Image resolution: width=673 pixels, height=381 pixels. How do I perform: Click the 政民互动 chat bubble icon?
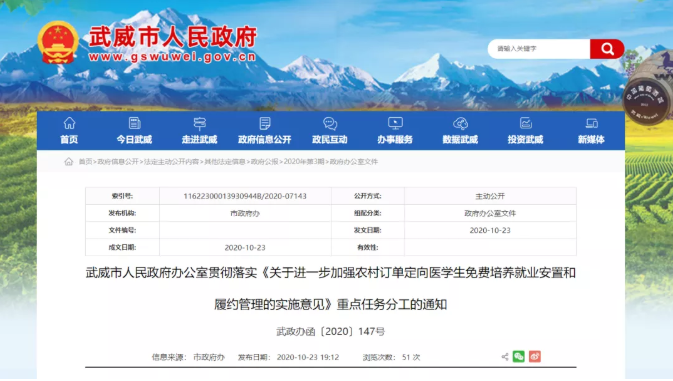point(330,124)
